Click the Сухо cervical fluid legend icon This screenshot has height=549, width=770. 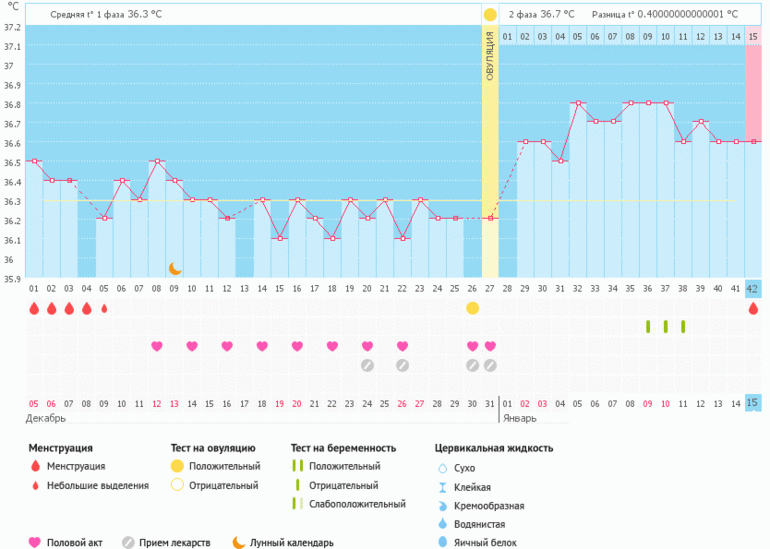coord(443,467)
